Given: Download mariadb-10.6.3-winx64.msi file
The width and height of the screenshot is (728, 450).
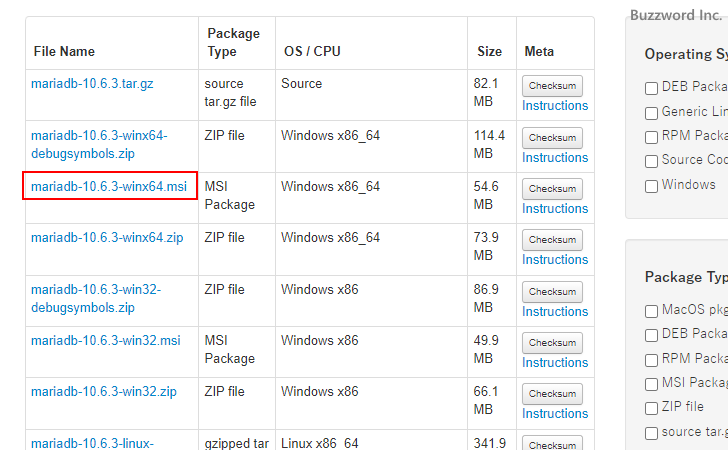Looking at the screenshot, I should 108,186.
